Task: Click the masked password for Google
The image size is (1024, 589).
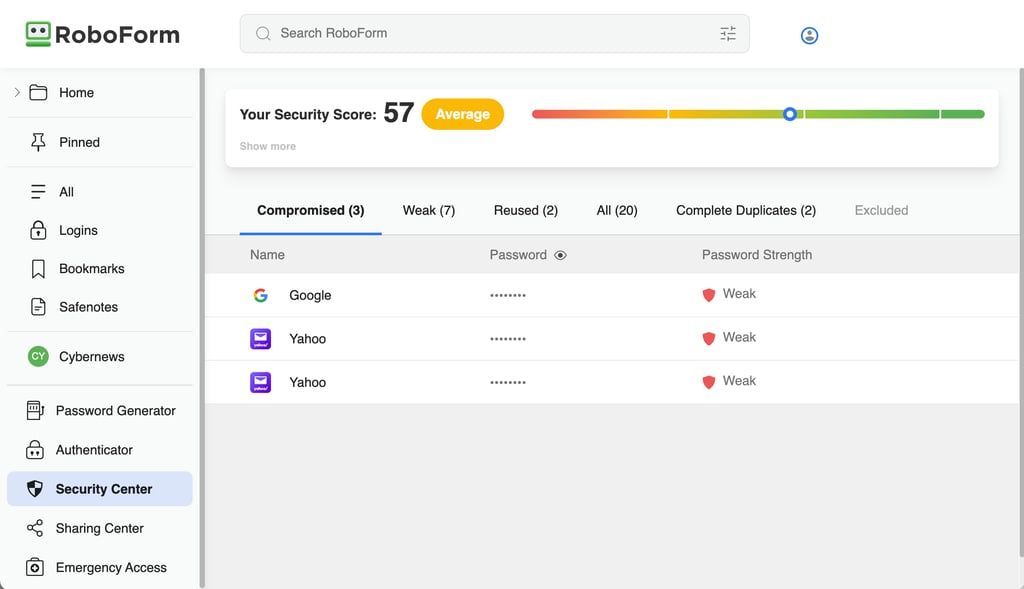Action: click(508, 295)
